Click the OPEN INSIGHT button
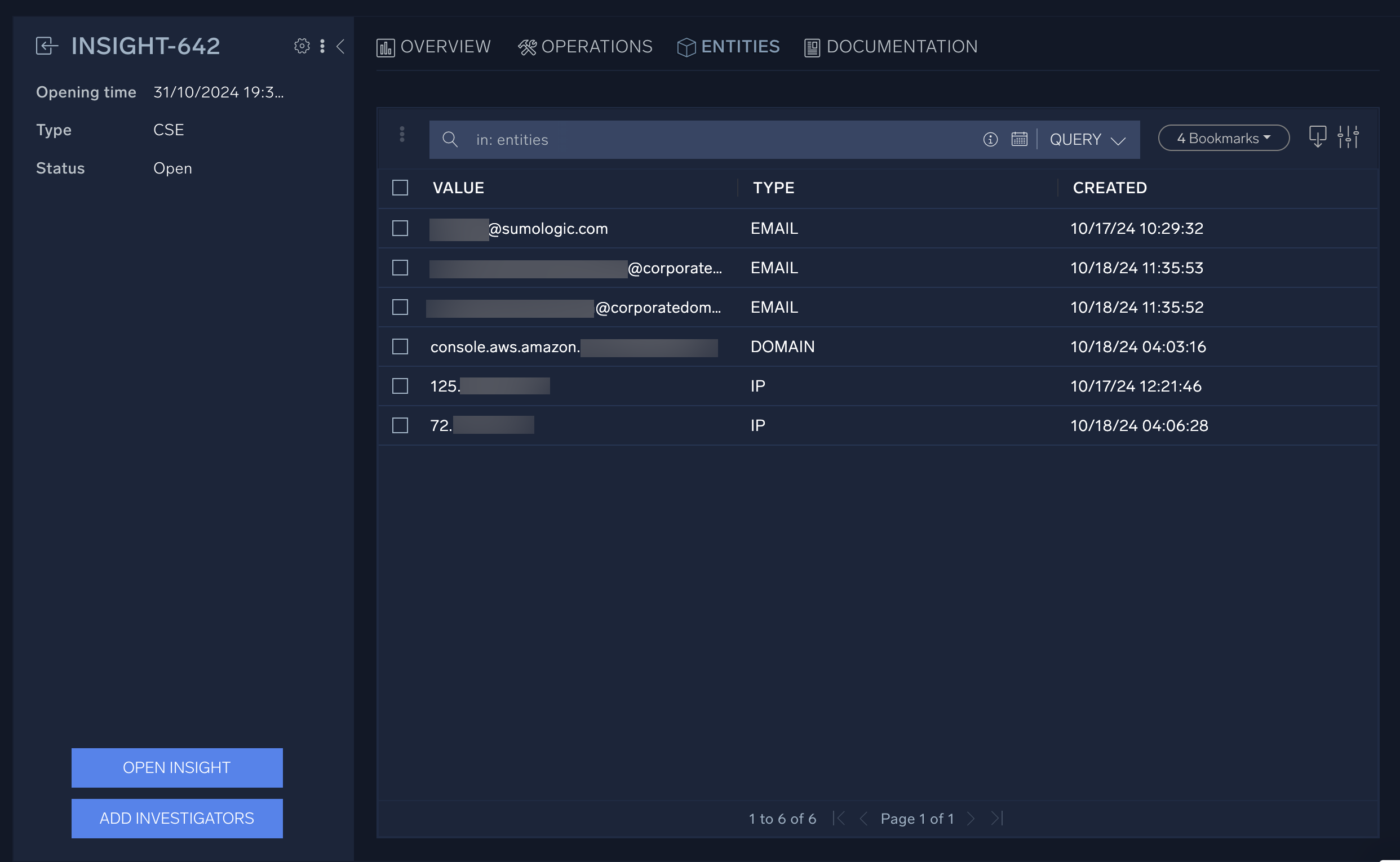The width and height of the screenshot is (1400, 862). tap(177, 767)
